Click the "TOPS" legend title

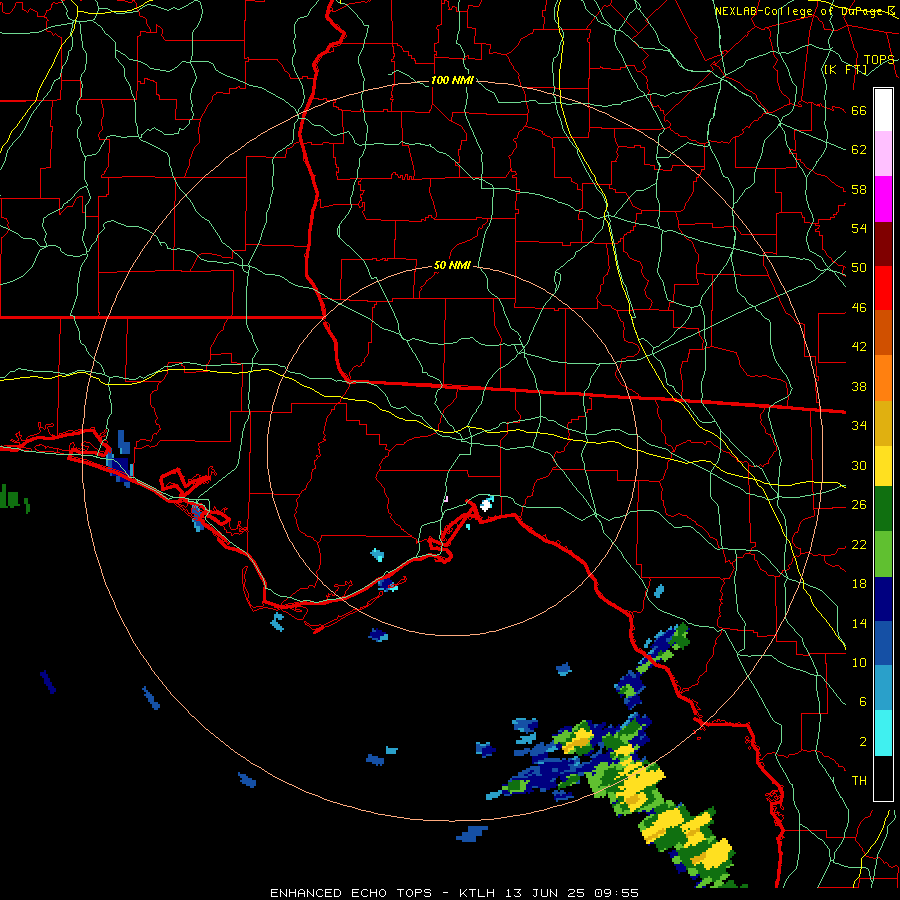(x=879, y=60)
